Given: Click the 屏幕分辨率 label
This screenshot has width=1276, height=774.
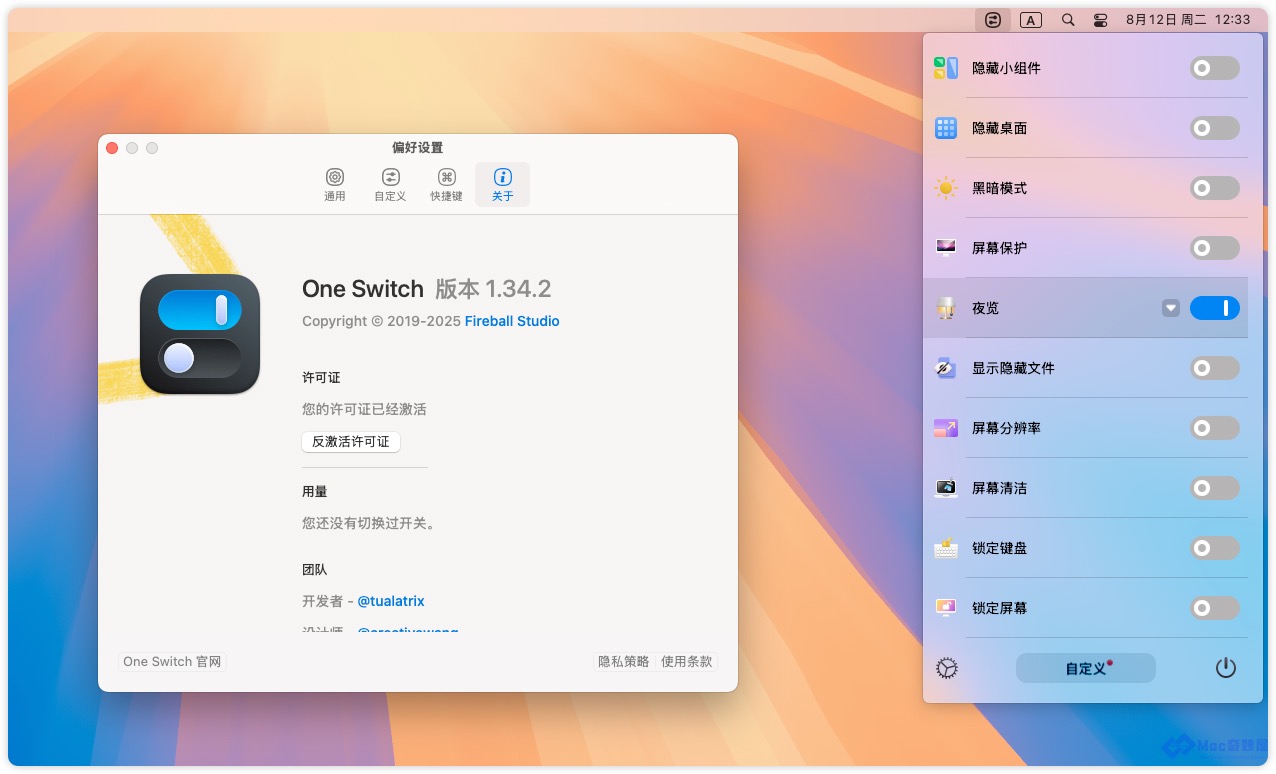Looking at the screenshot, I should 1006,428.
